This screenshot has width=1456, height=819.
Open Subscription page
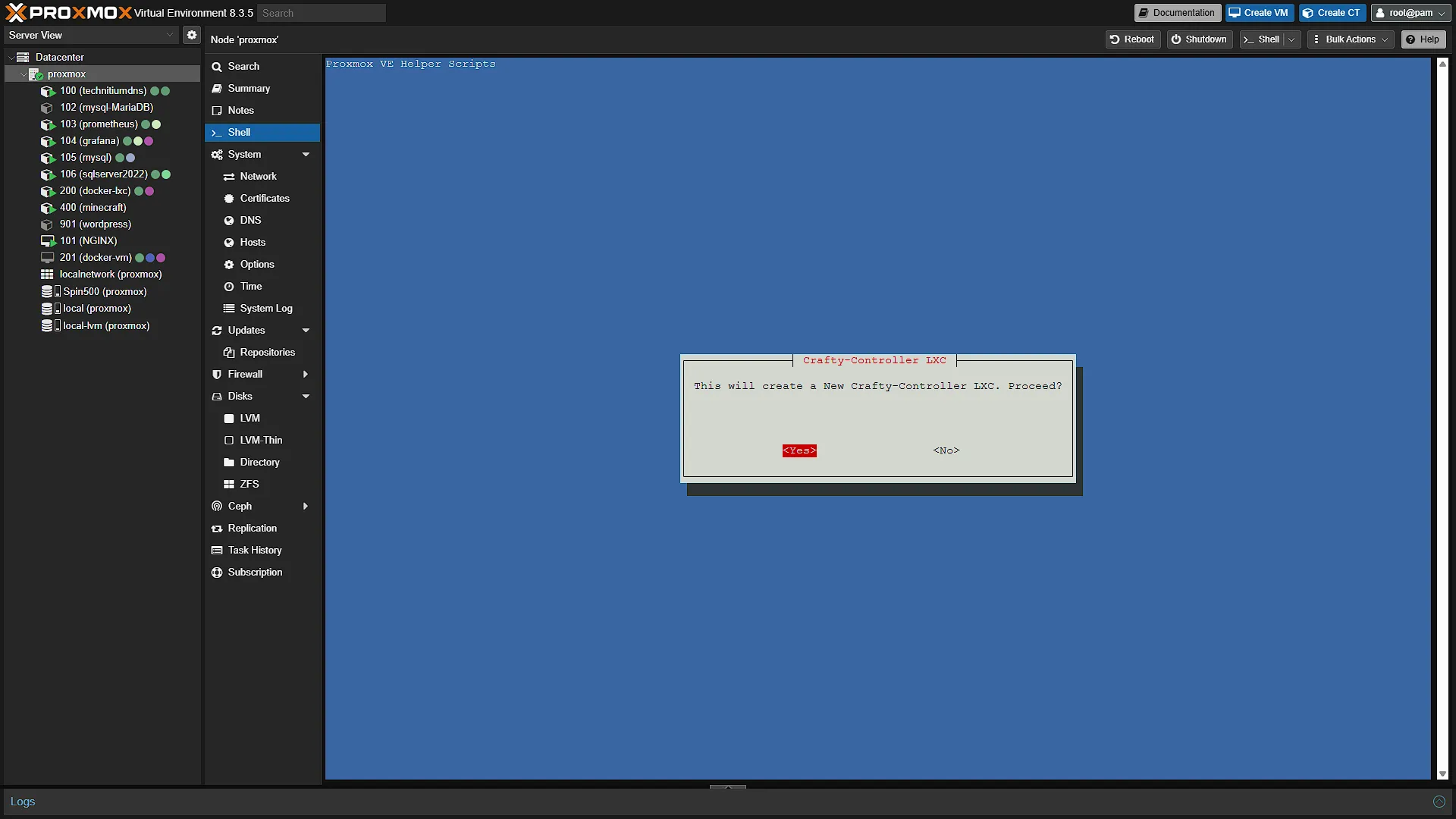coord(262,573)
